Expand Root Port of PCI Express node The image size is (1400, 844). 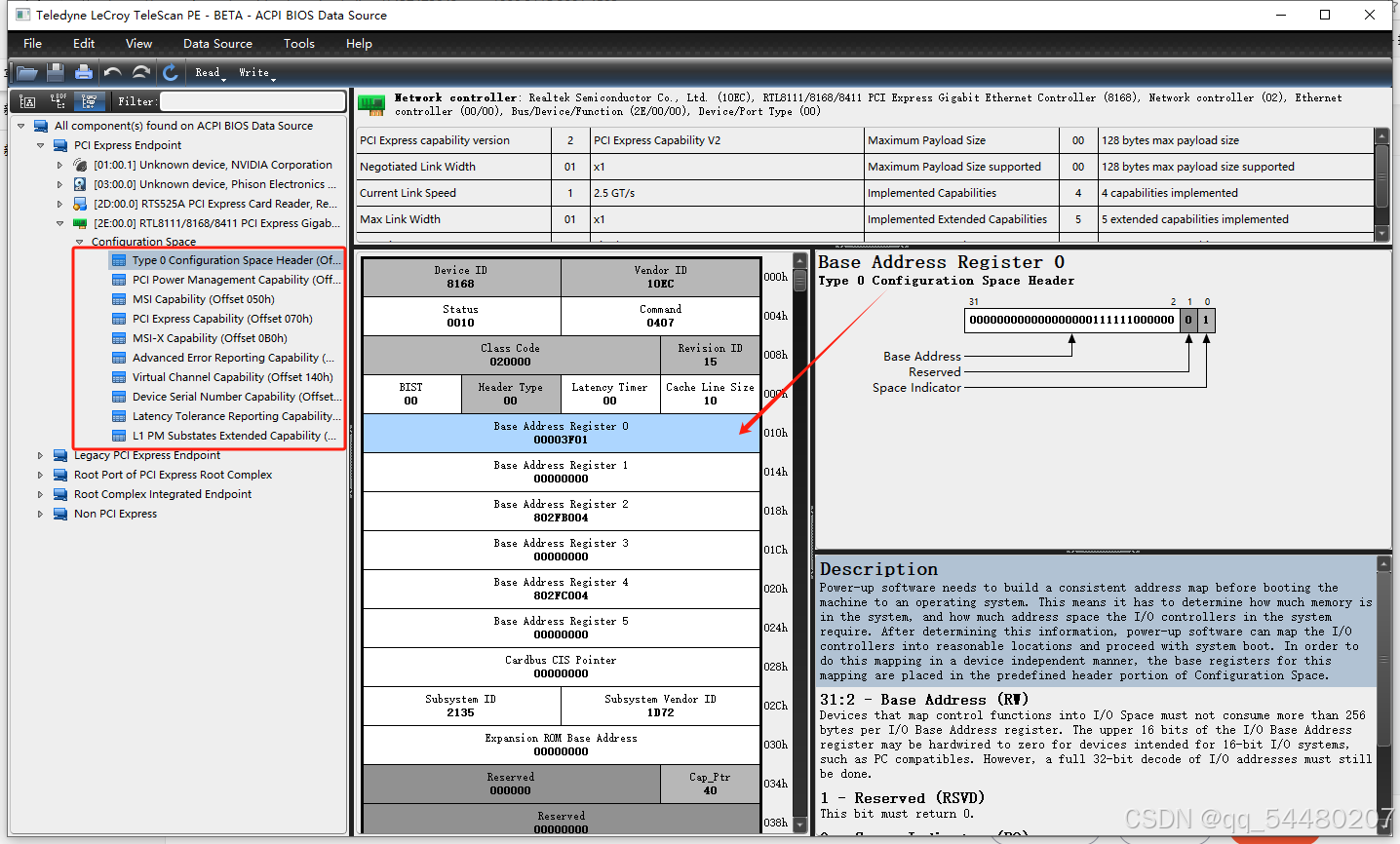(x=41, y=475)
